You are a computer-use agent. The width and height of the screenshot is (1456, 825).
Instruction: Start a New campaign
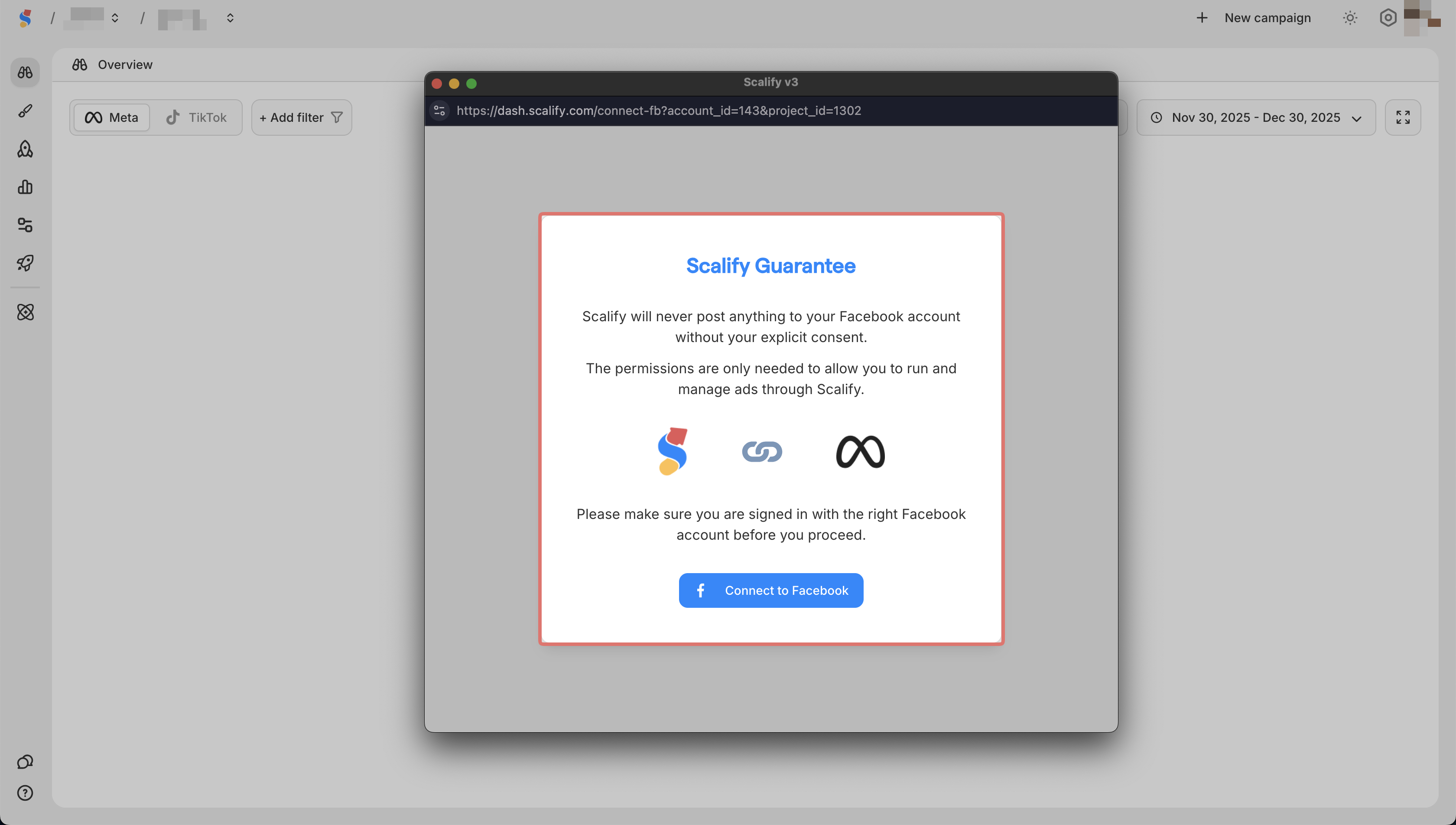(x=1254, y=18)
